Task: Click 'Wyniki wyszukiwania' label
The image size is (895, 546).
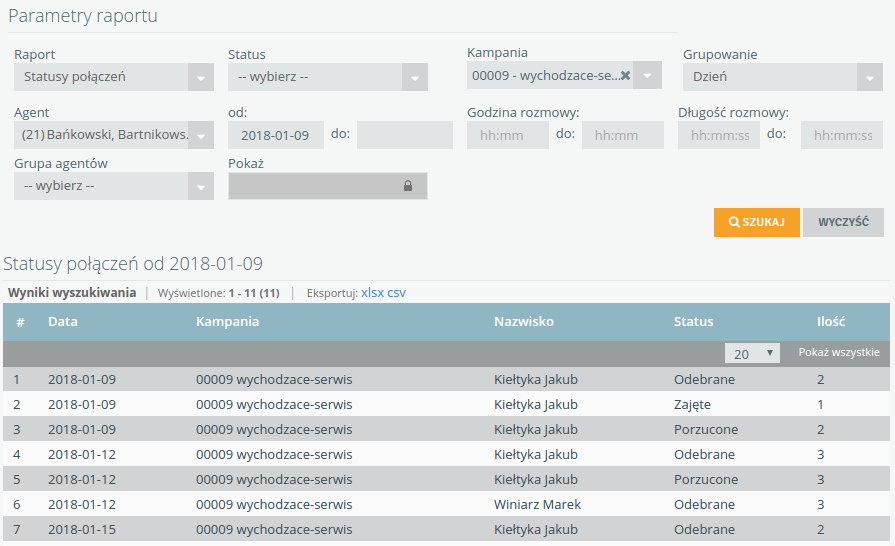Action: 72,293
